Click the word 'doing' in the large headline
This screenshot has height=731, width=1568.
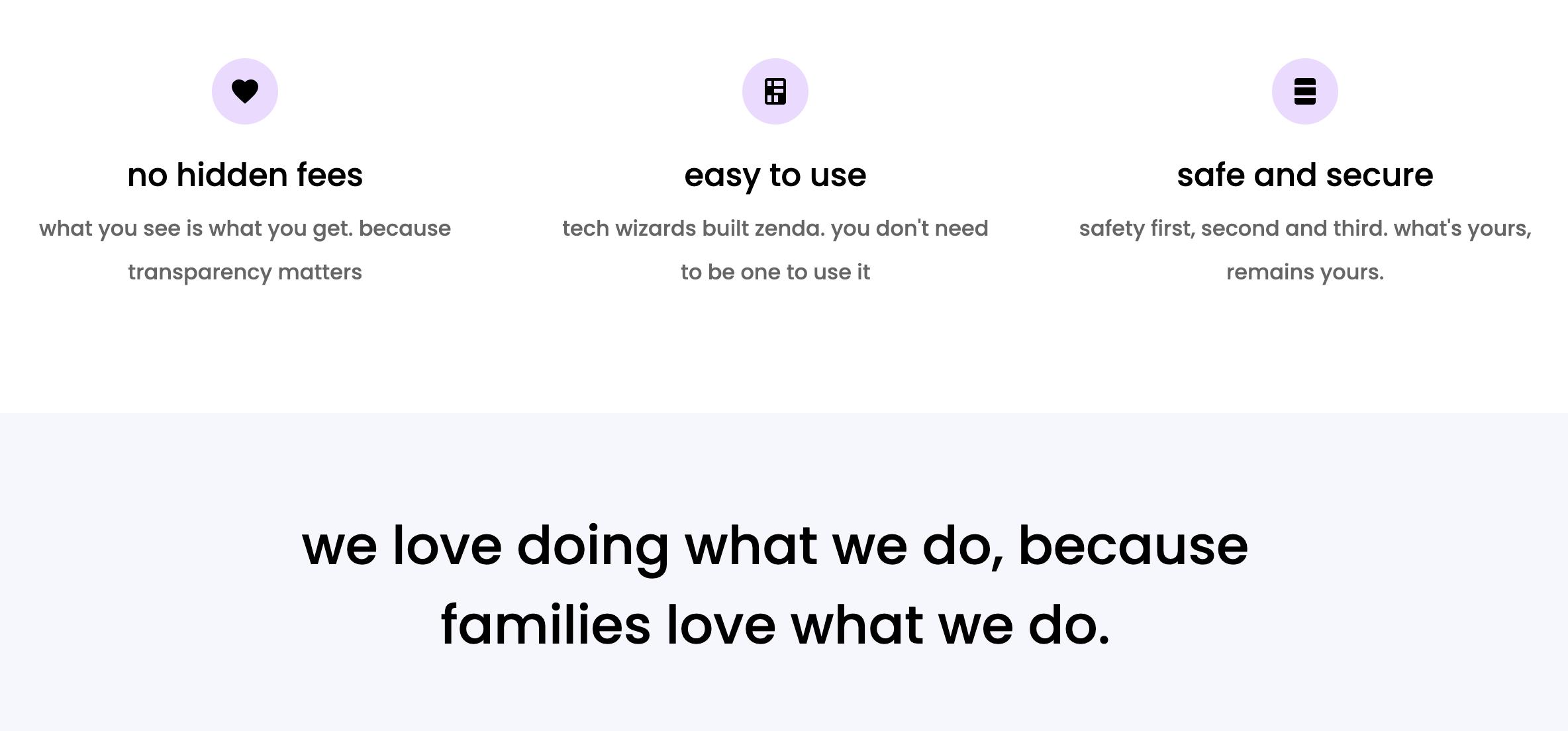(x=593, y=546)
